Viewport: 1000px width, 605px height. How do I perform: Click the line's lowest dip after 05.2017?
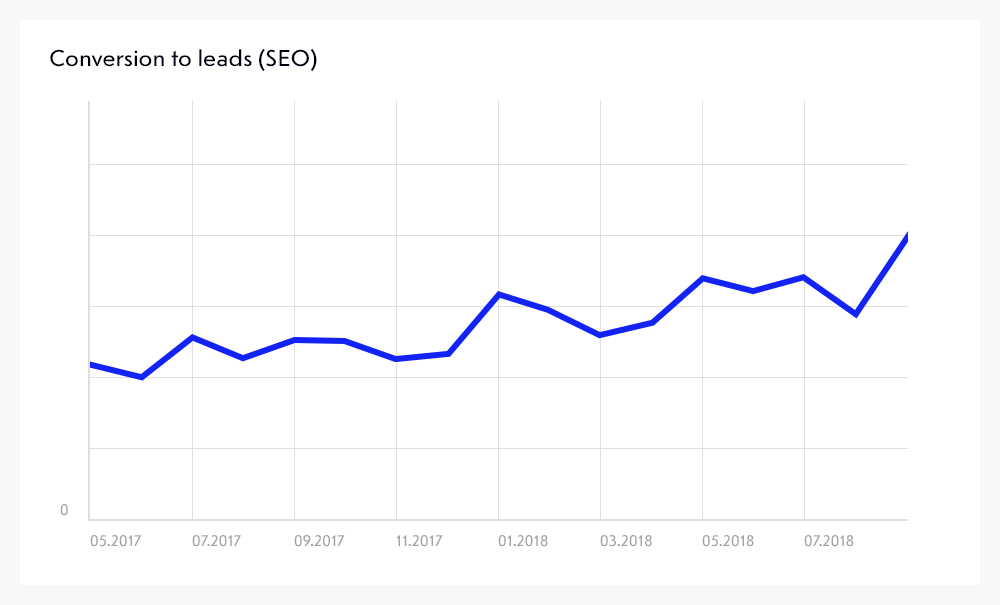point(142,377)
